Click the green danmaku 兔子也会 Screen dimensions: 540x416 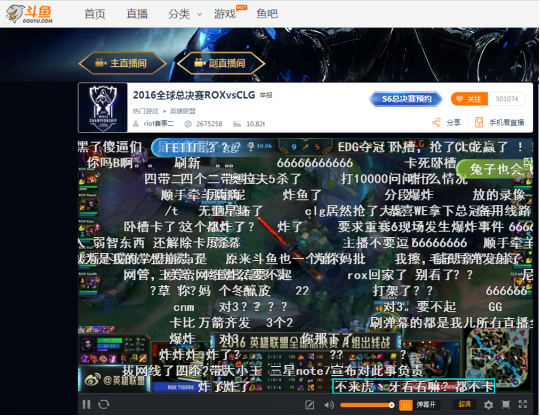495,169
